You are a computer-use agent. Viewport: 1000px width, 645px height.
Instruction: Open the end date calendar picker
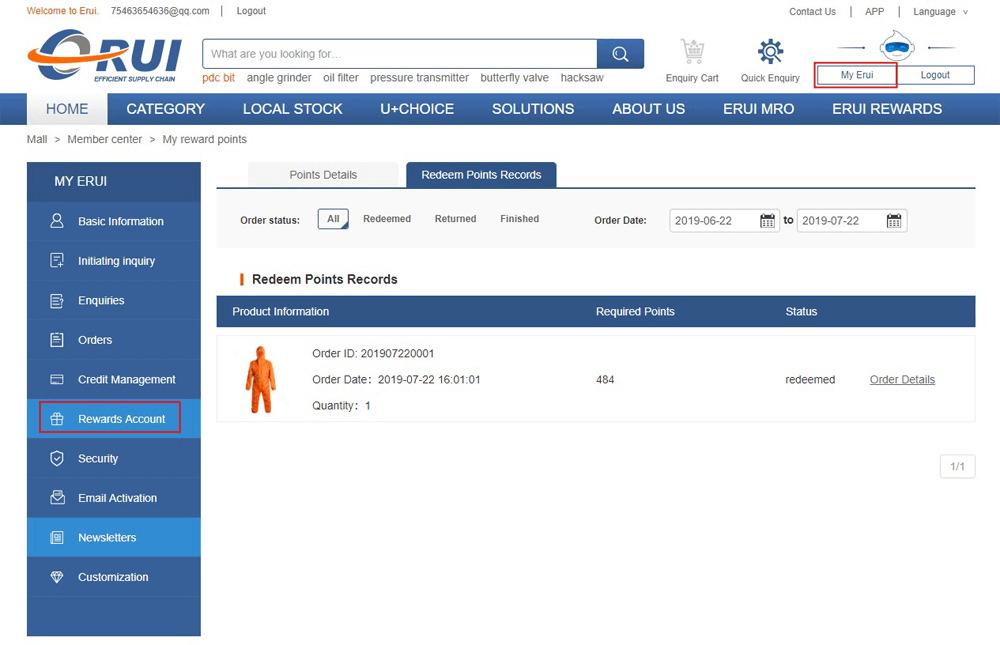point(894,221)
